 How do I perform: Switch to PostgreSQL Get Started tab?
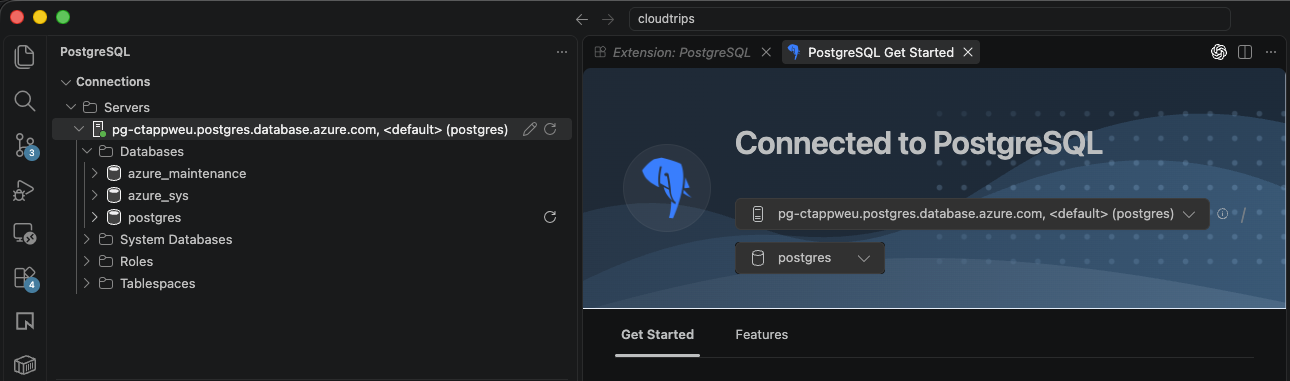(880, 52)
